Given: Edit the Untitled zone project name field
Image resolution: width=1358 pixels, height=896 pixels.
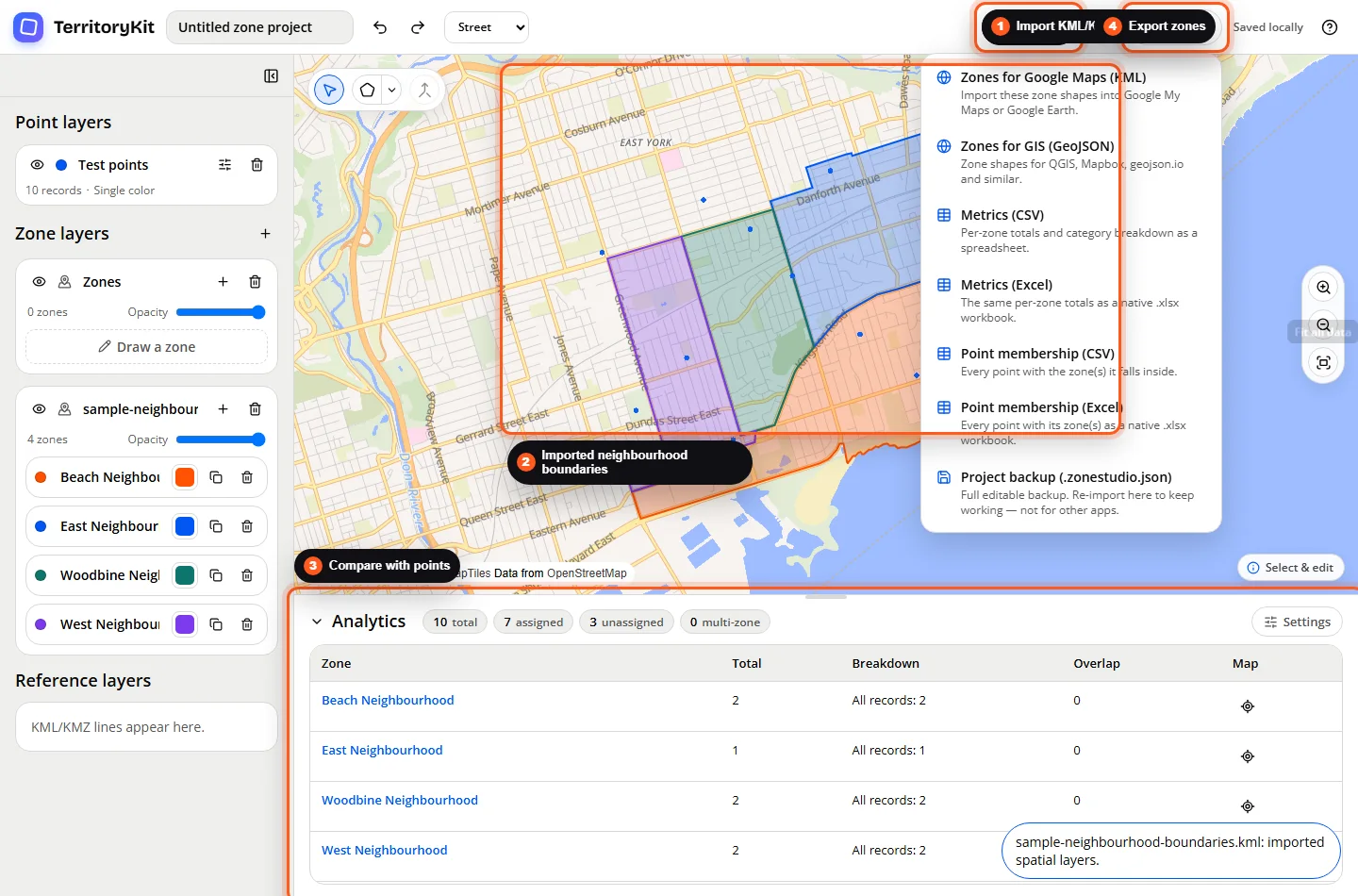Looking at the screenshot, I should click(260, 27).
